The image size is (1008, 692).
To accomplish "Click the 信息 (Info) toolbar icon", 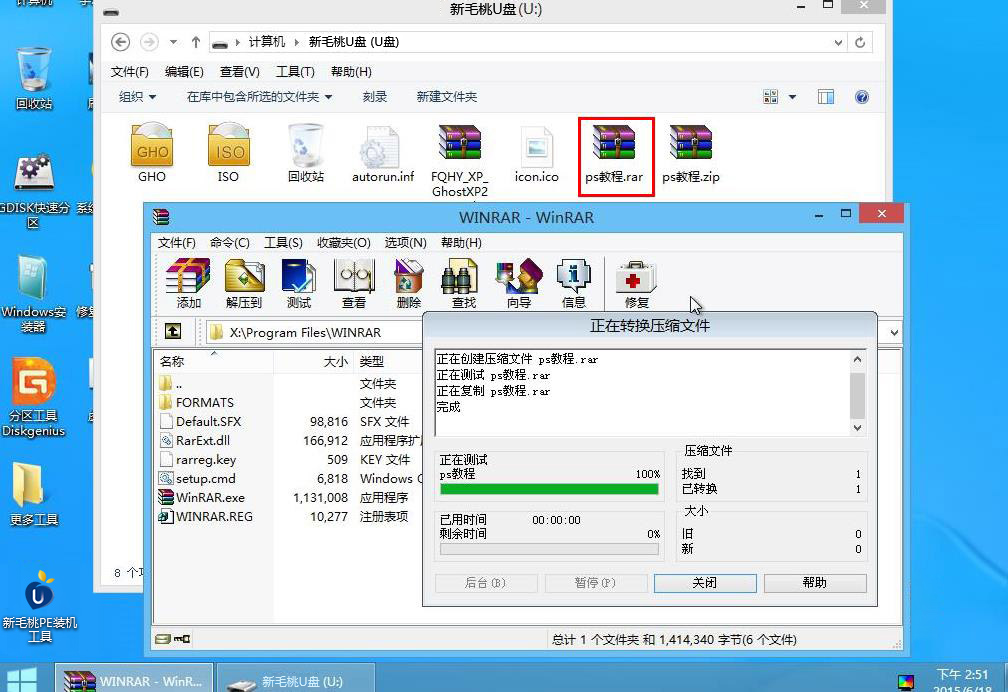I will (574, 283).
